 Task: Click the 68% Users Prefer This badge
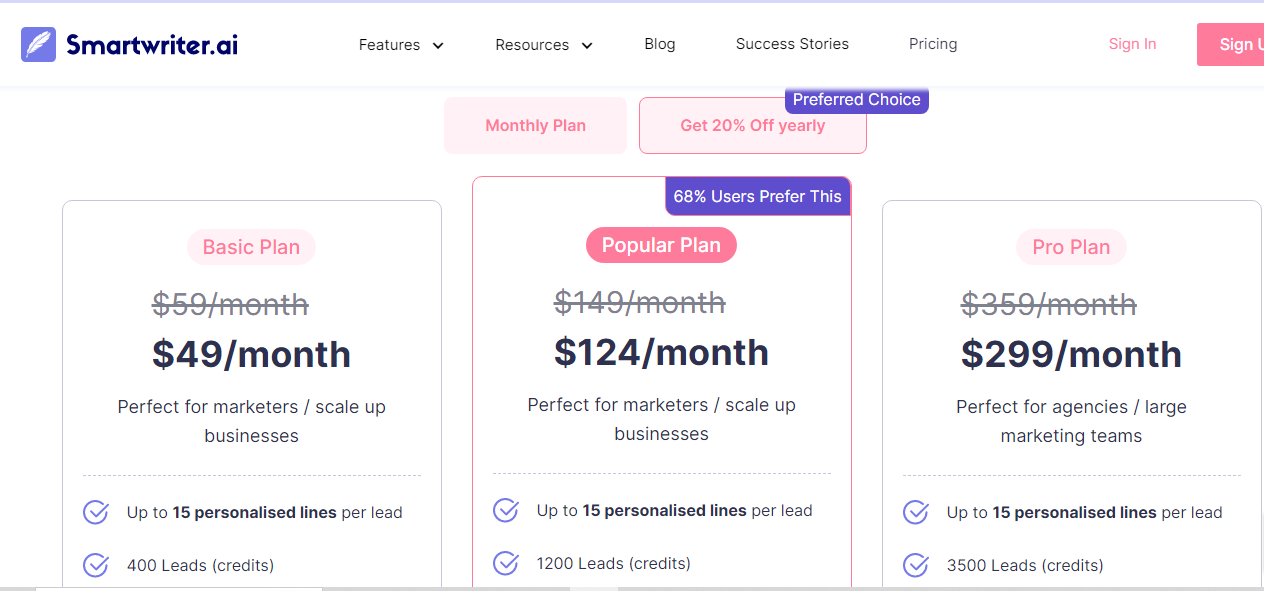[x=757, y=196]
